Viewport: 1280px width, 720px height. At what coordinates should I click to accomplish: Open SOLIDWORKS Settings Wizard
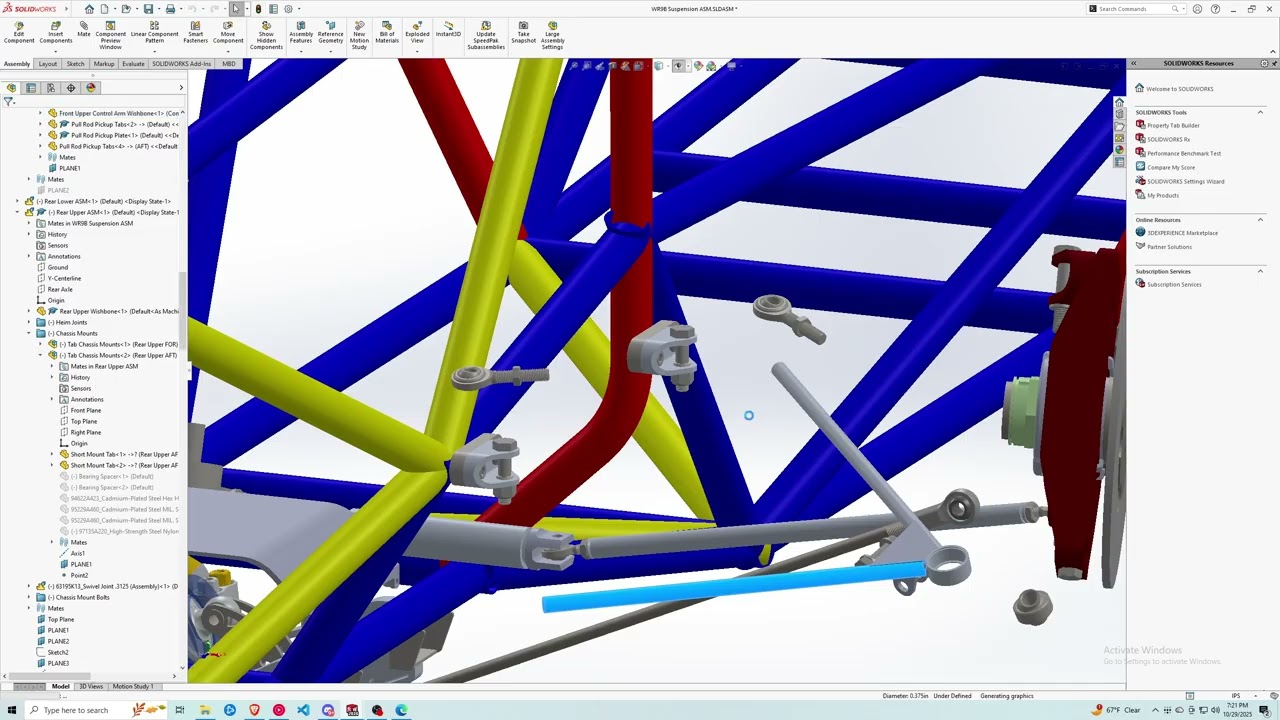click(1180, 181)
